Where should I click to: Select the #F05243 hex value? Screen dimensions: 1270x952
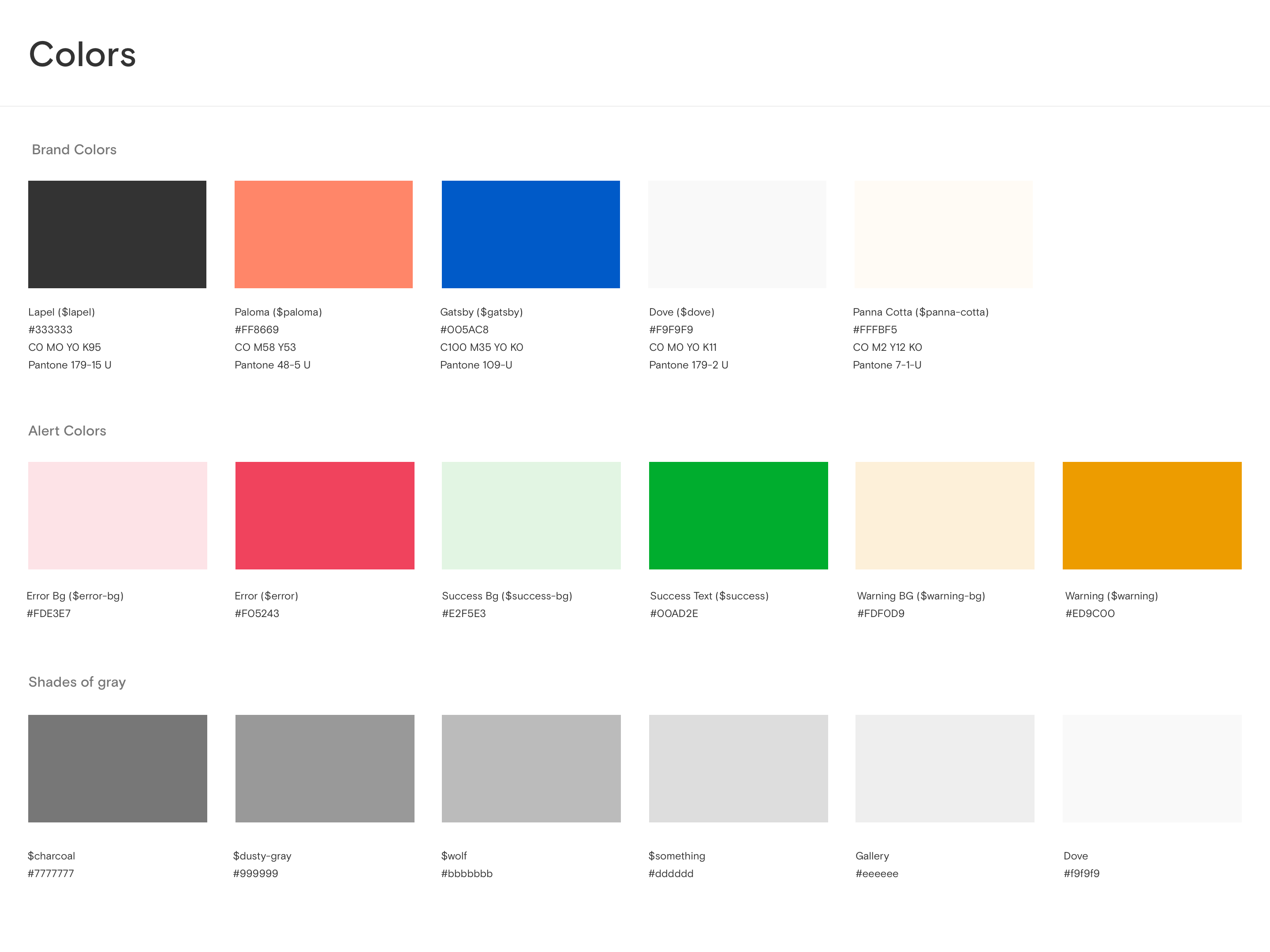(x=257, y=614)
